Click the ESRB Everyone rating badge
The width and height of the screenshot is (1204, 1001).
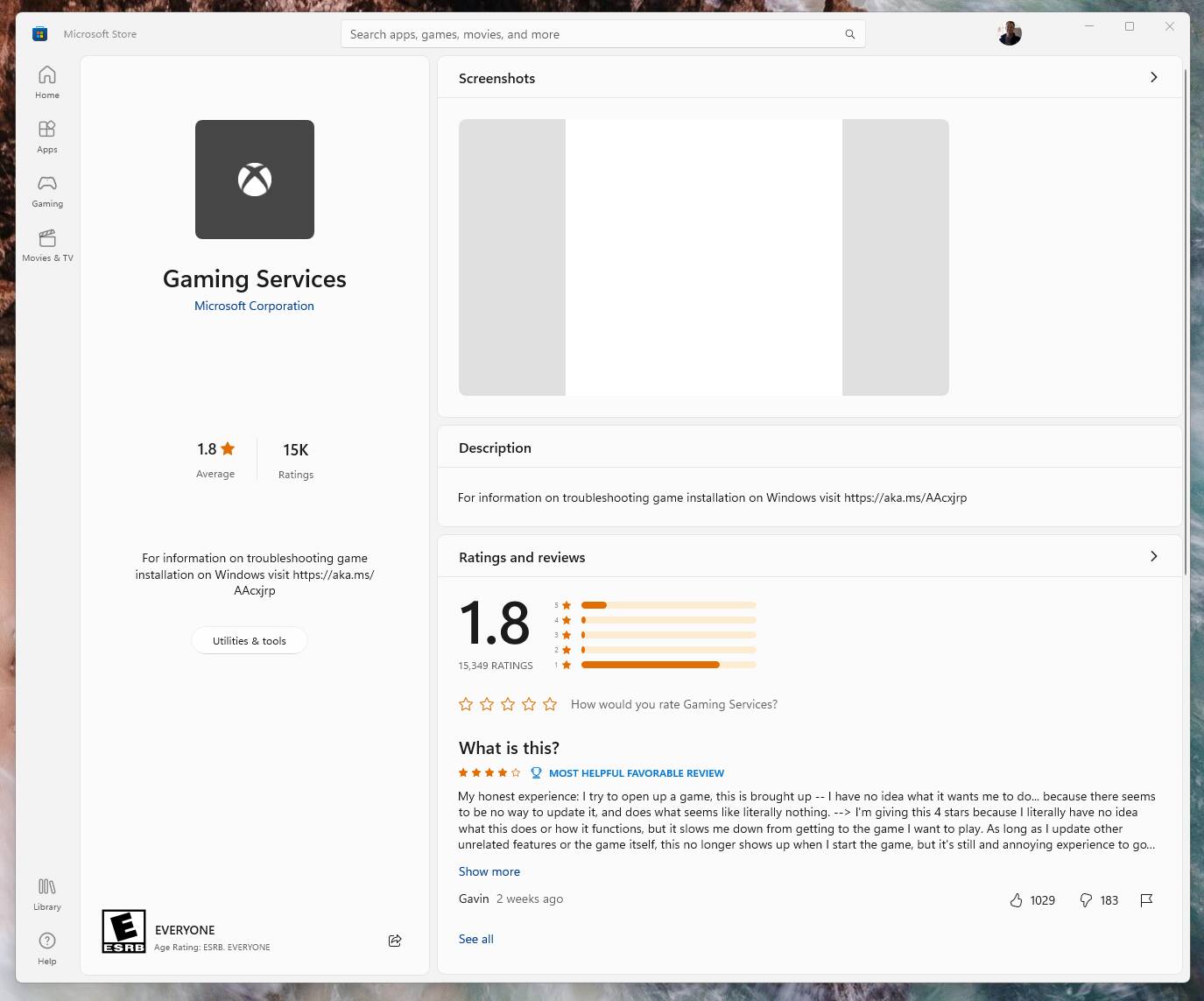123,931
